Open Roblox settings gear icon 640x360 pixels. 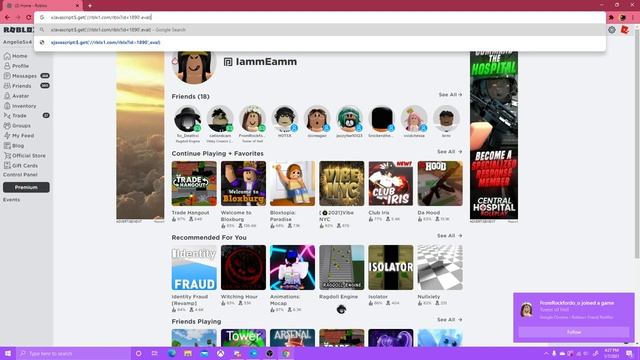[x=611, y=30]
